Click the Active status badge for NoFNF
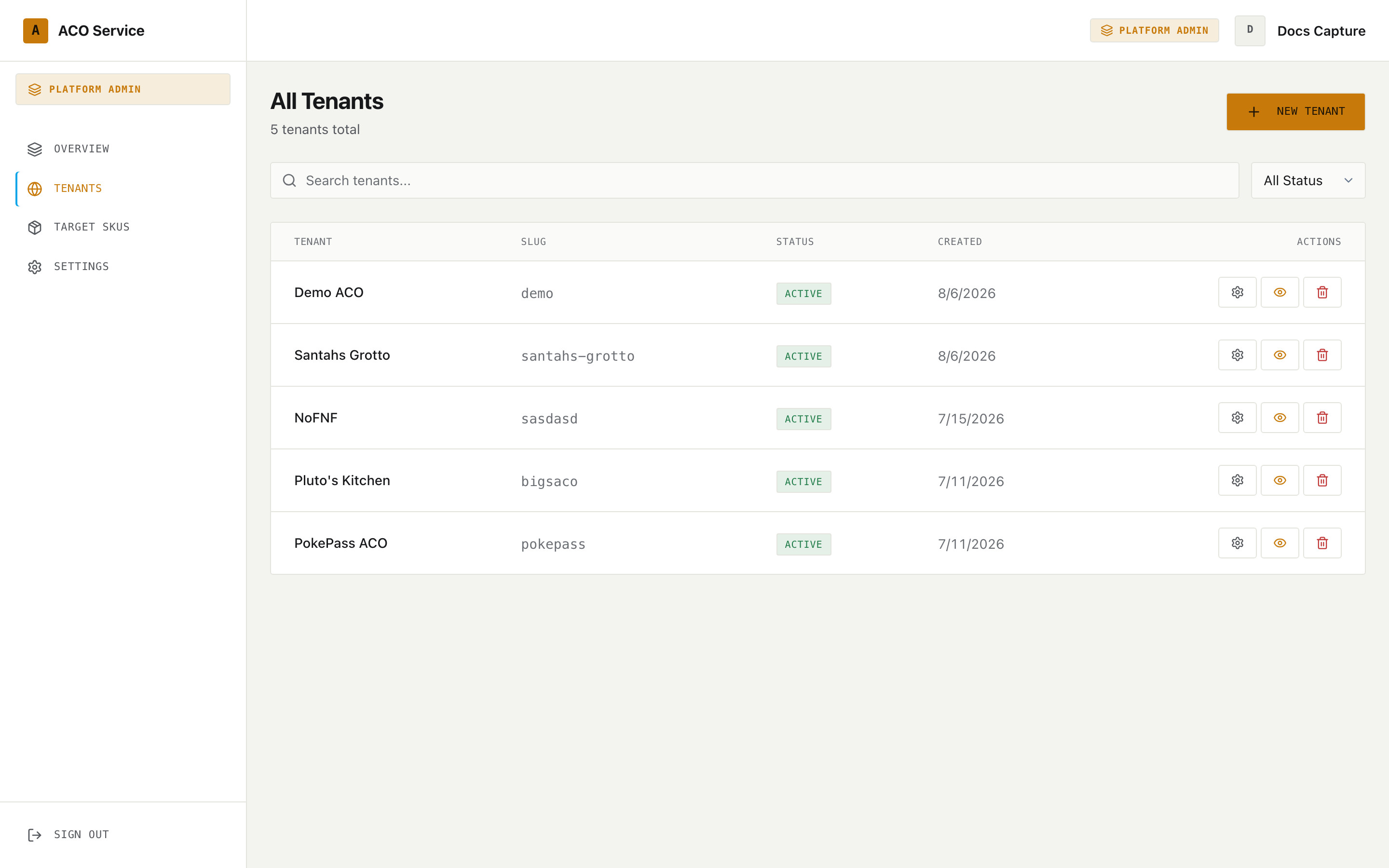This screenshot has height=868, width=1389. pos(803,419)
